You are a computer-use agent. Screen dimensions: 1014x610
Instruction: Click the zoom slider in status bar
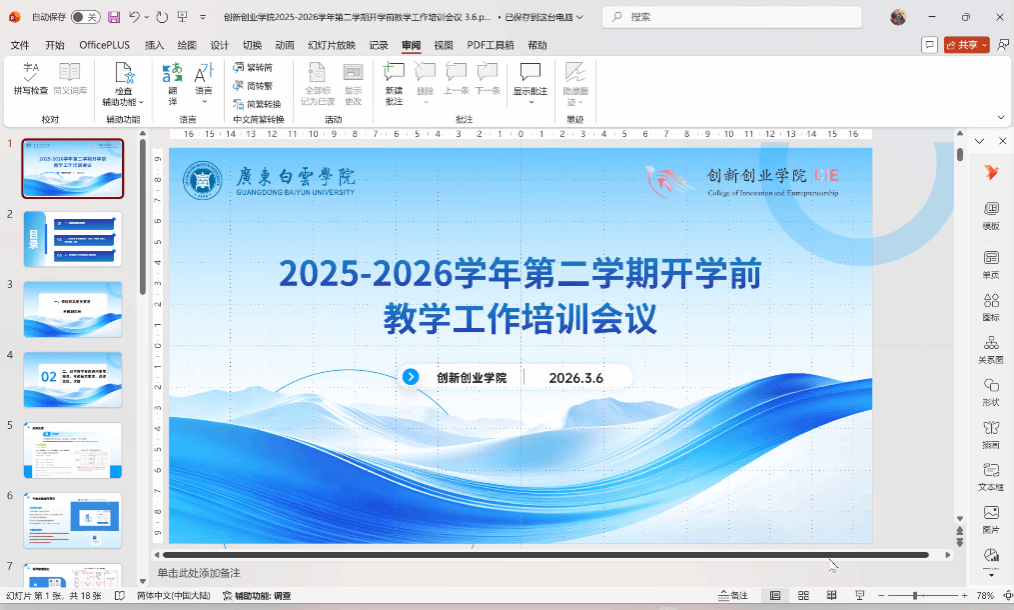point(914,596)
